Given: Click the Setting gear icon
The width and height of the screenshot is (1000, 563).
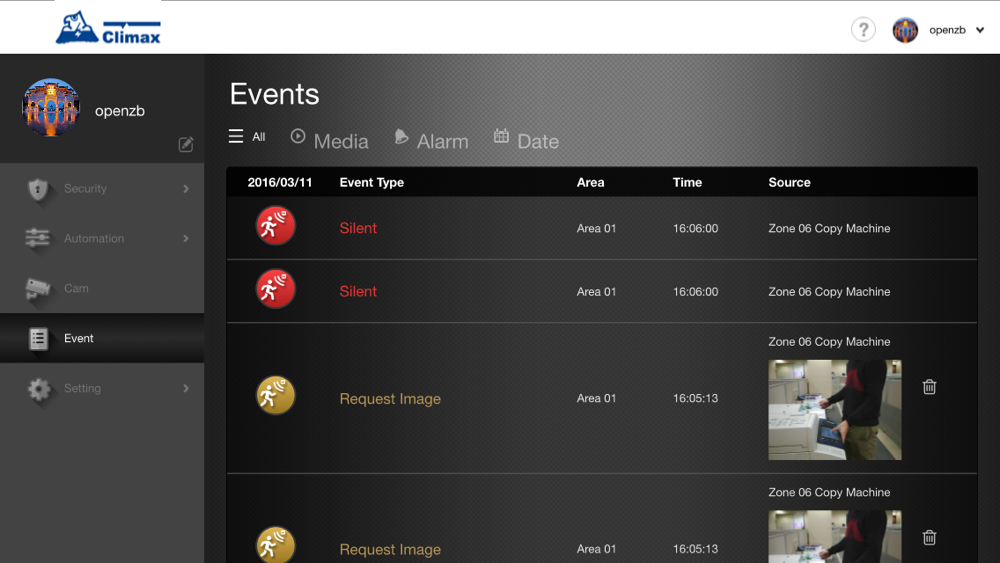Looking at the screenshot, I should (39, 388).
